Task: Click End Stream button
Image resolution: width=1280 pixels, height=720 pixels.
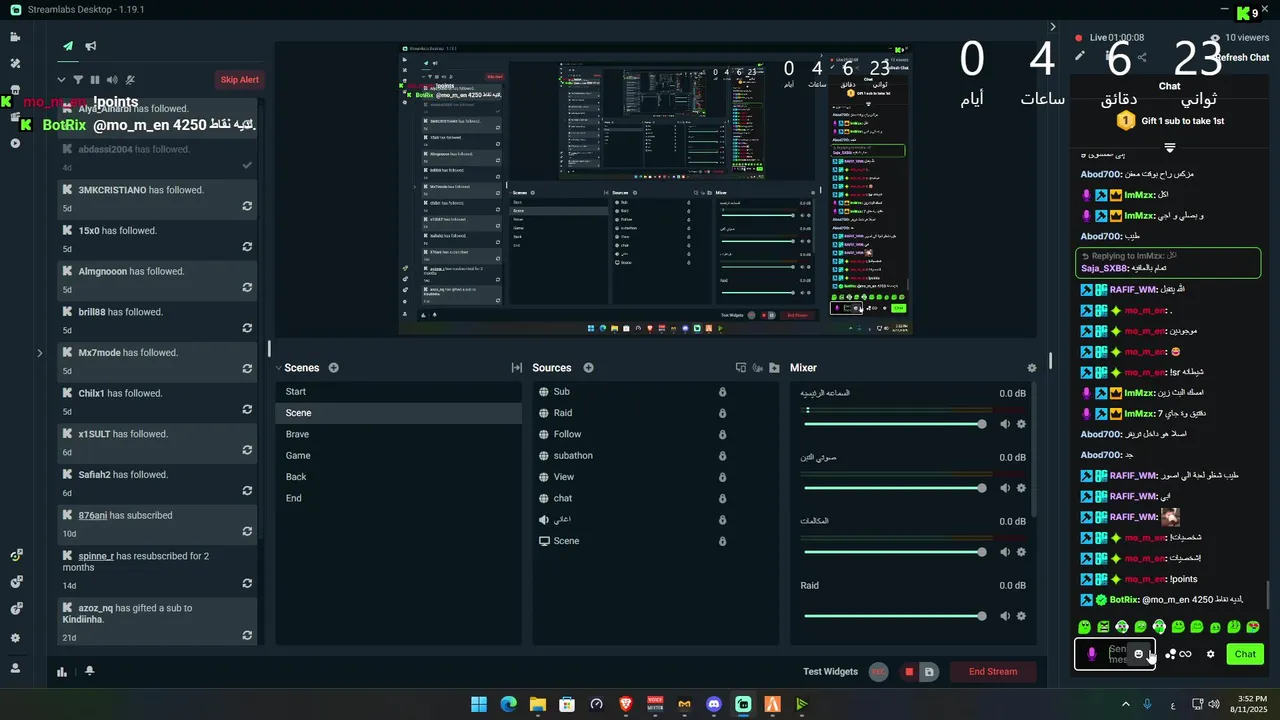Action: (993, 672)
